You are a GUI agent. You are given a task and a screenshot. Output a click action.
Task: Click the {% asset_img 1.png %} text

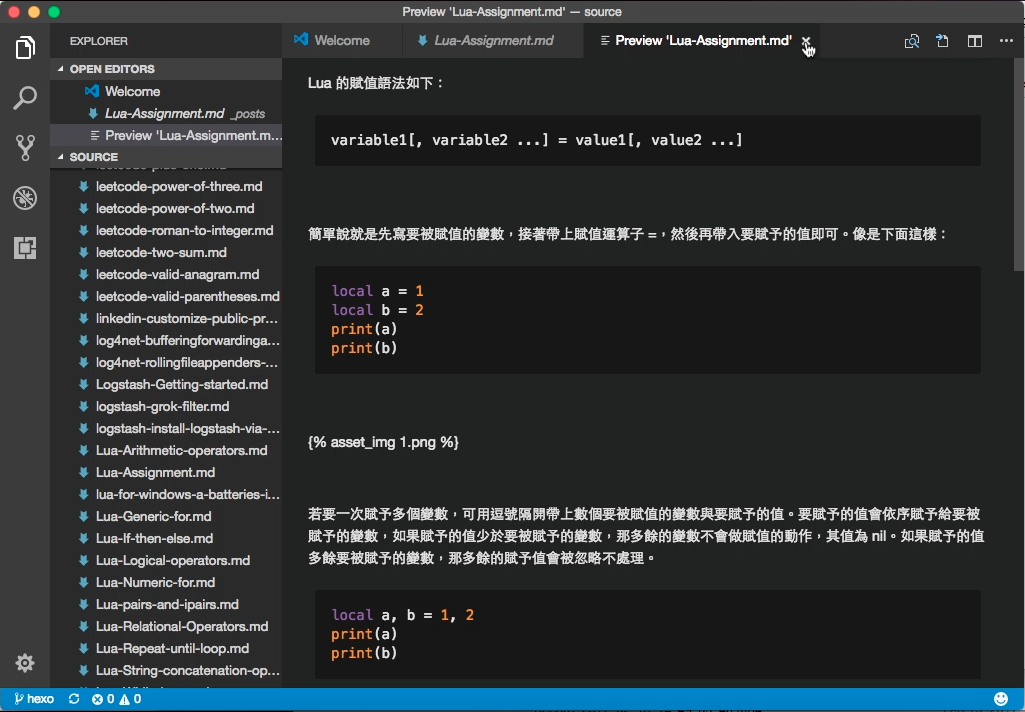click(x=383, y=443)
